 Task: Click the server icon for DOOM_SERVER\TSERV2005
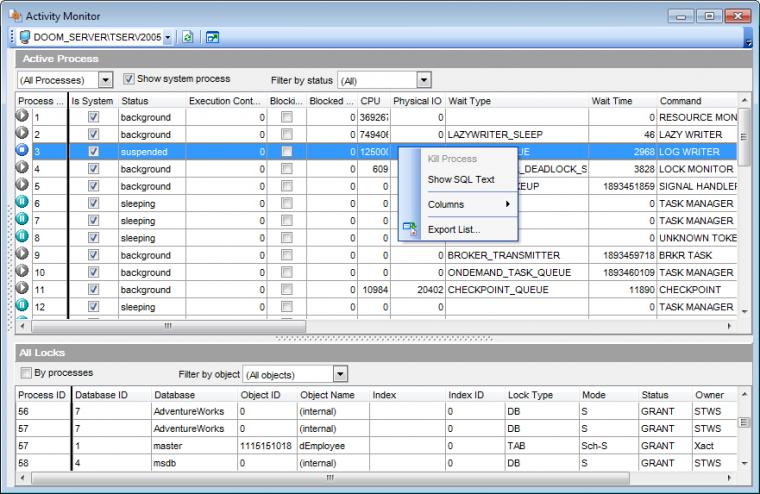click(24, 37)
